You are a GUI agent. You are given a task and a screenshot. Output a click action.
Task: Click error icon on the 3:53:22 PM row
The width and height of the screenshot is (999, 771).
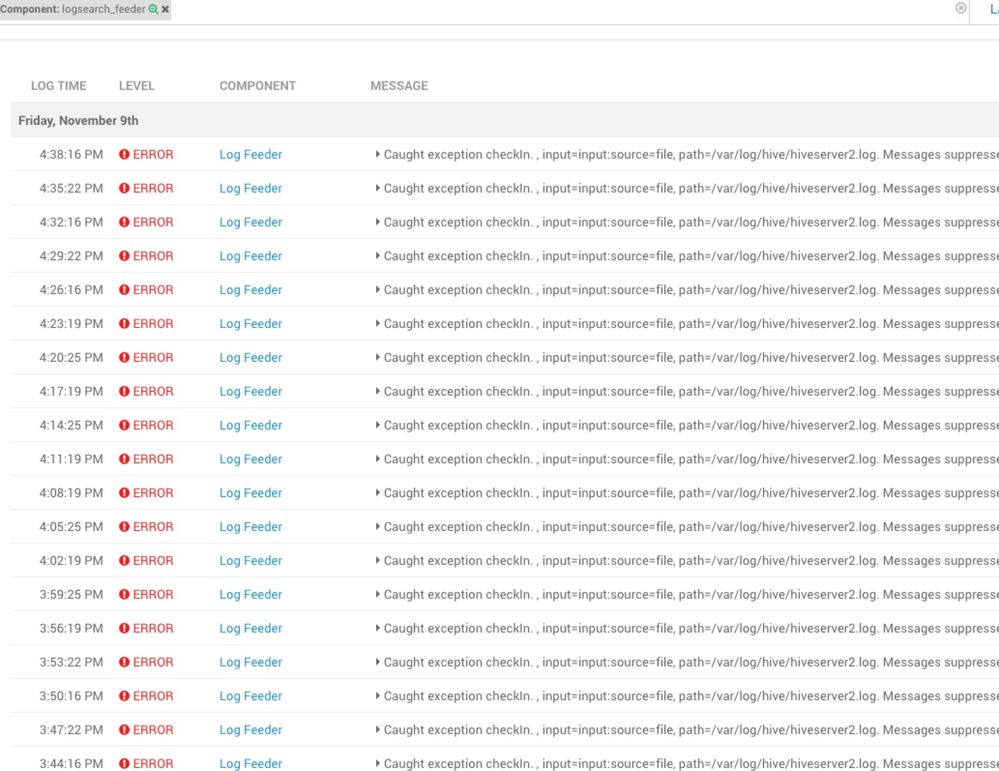pos(124,661)
